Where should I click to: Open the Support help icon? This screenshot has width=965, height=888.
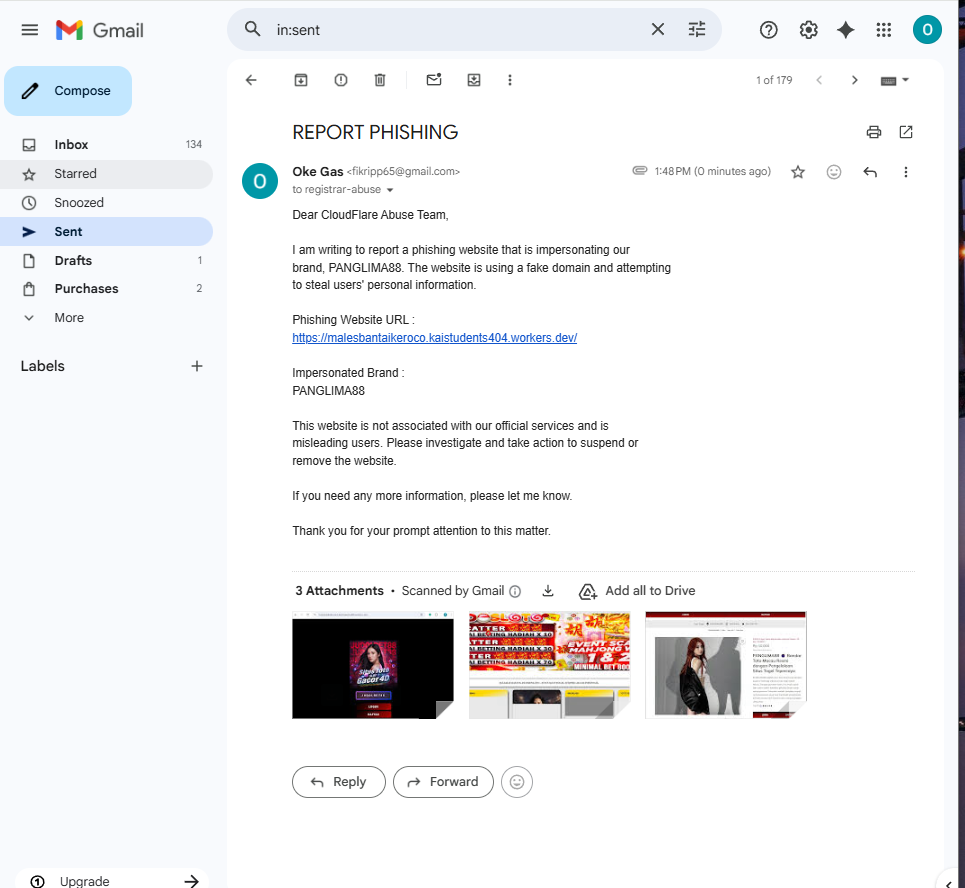[x=768, y=30]
